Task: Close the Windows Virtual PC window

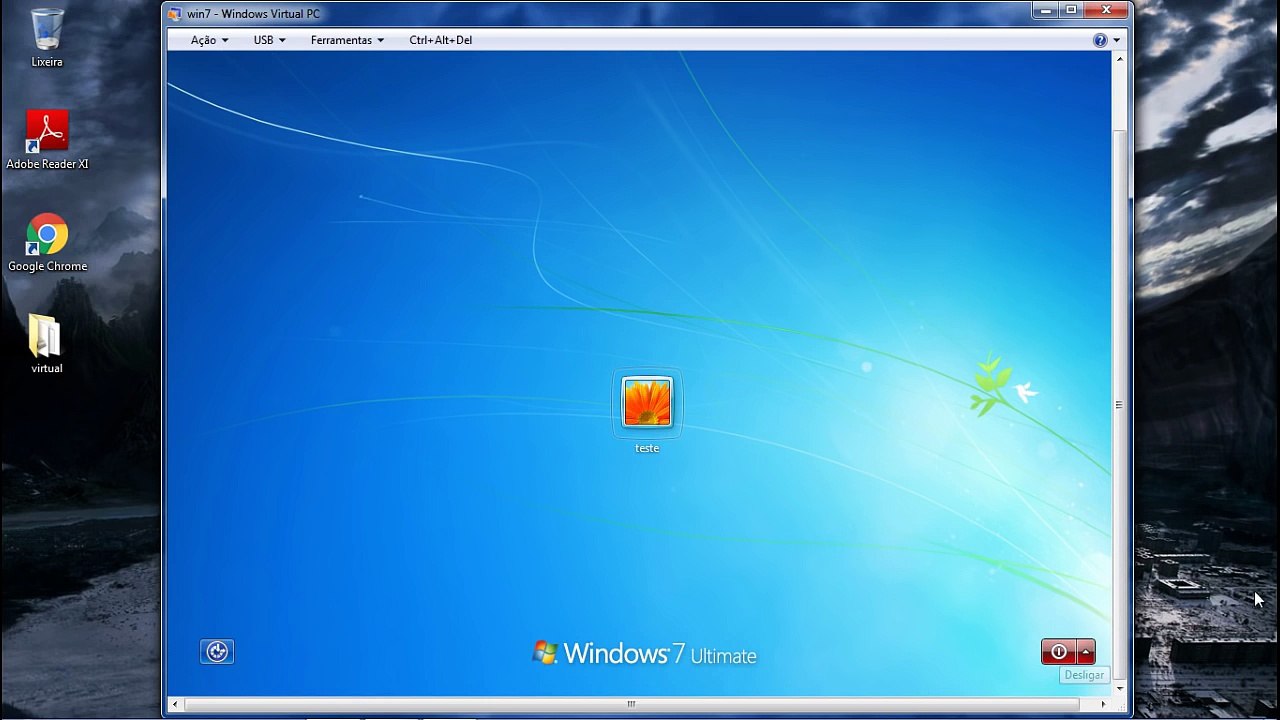Action: (1107, 11)
